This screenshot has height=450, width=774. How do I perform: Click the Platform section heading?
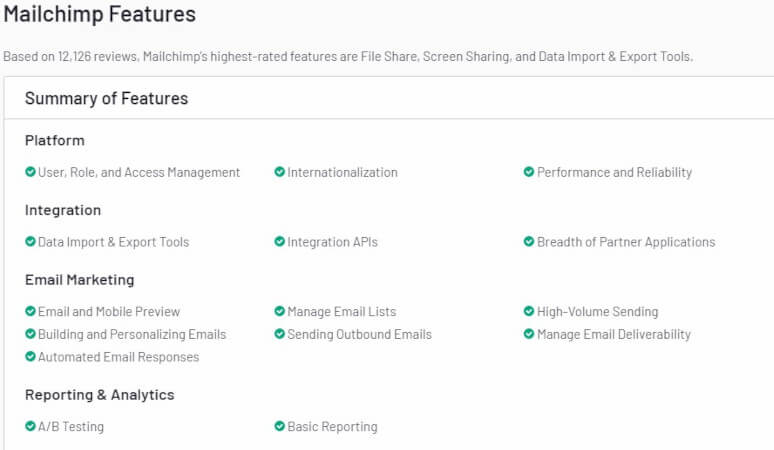[55, 140]
